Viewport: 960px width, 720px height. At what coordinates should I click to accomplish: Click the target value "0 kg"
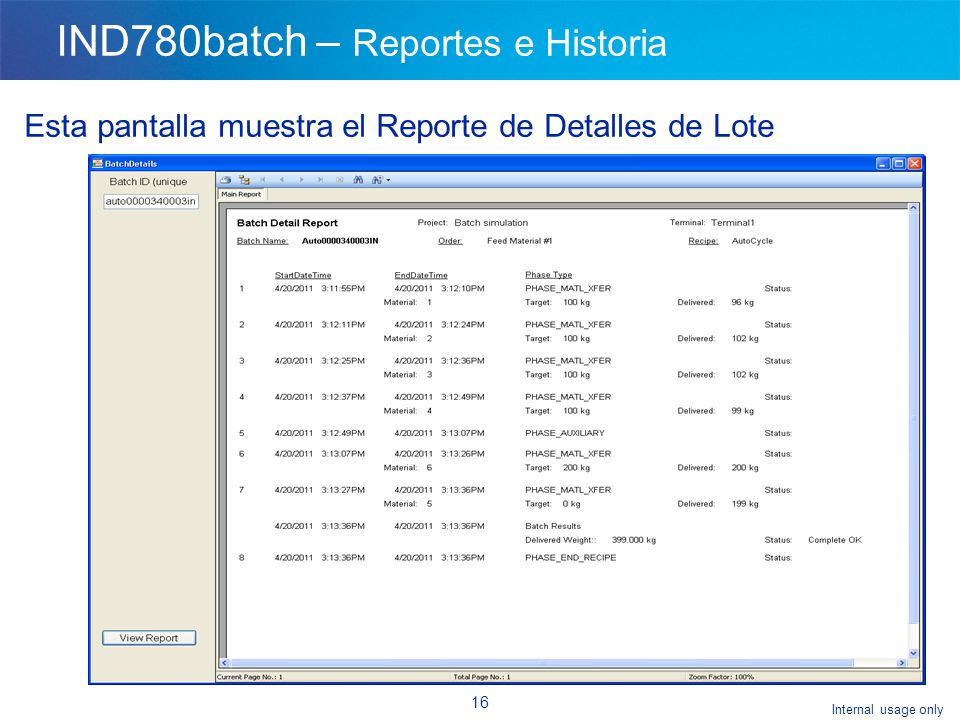tap(571, 504)
